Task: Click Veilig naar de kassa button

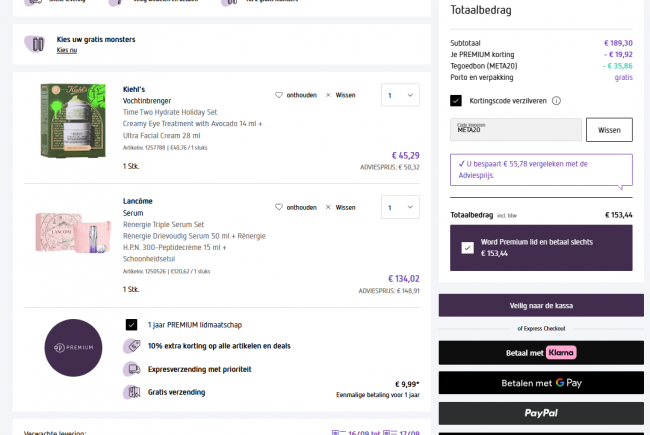Action: pos(541,306)
